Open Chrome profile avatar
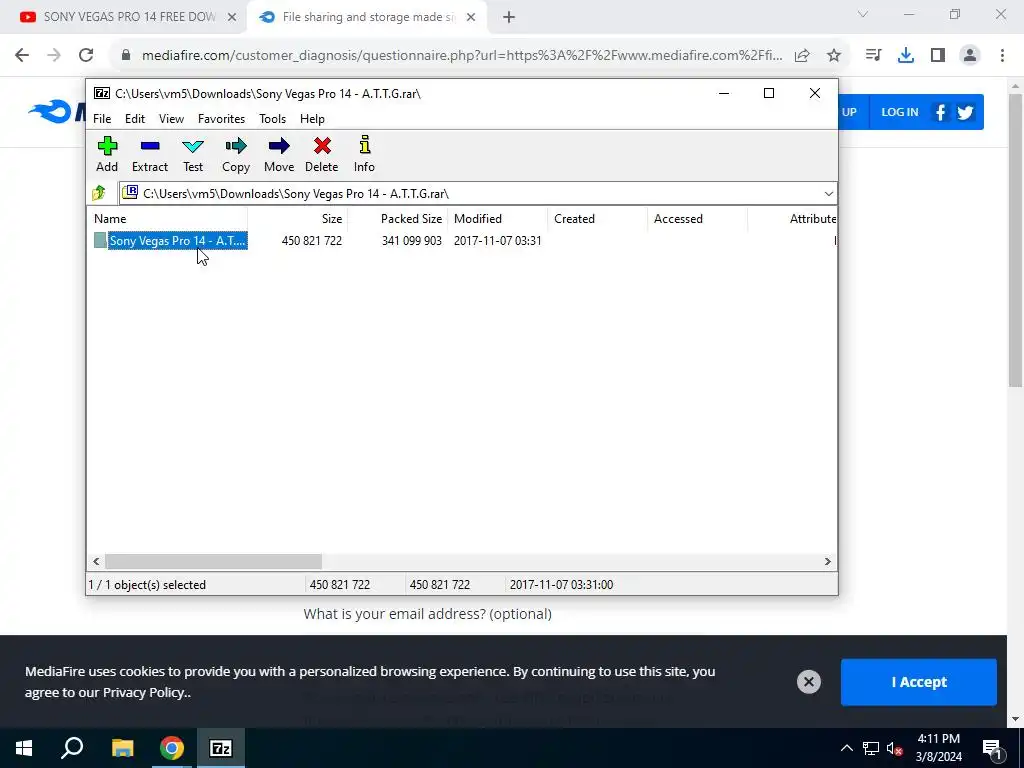The image size is (1024, 768). click(970, 56)
